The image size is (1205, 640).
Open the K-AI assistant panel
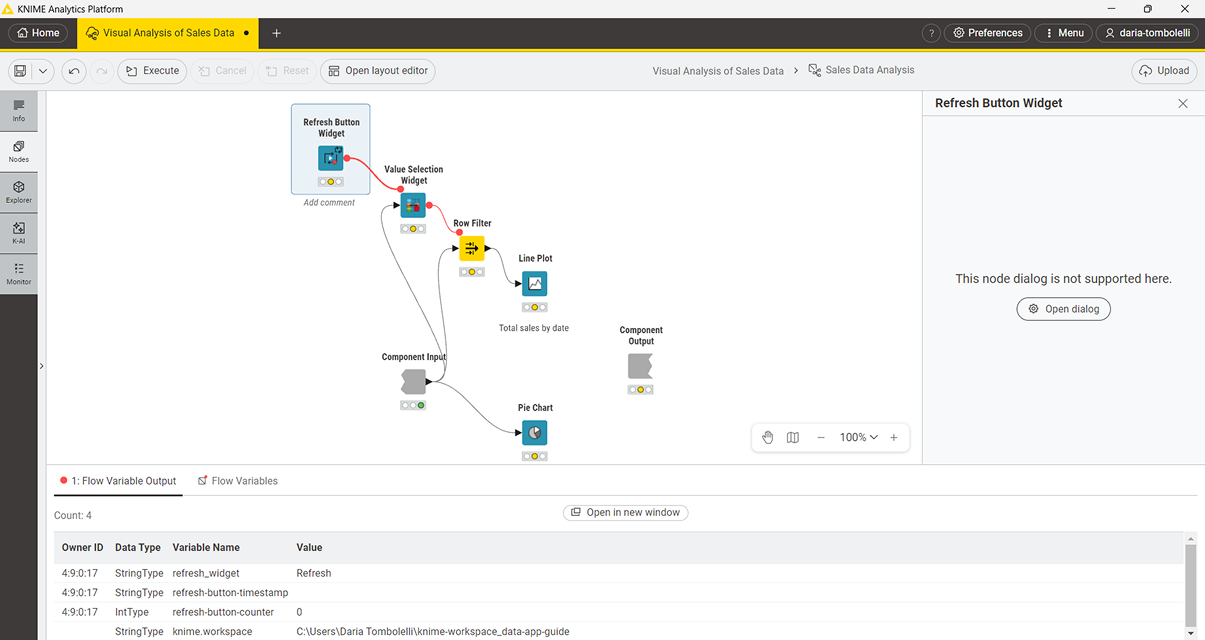coord(18,233)
